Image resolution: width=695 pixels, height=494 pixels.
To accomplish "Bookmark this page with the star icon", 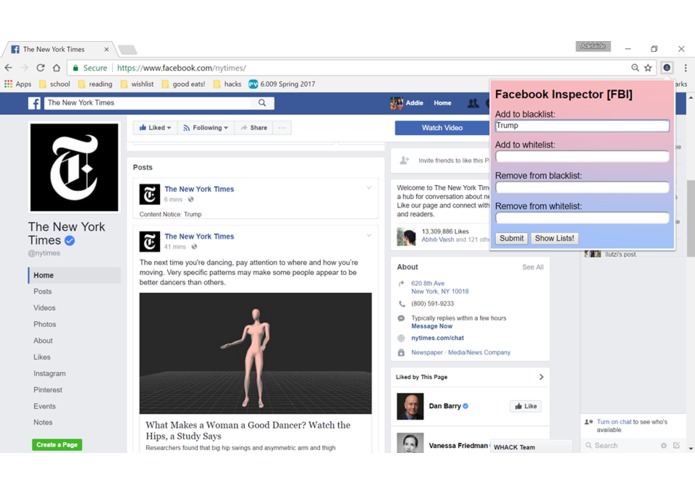I will (x=648, y=68).
